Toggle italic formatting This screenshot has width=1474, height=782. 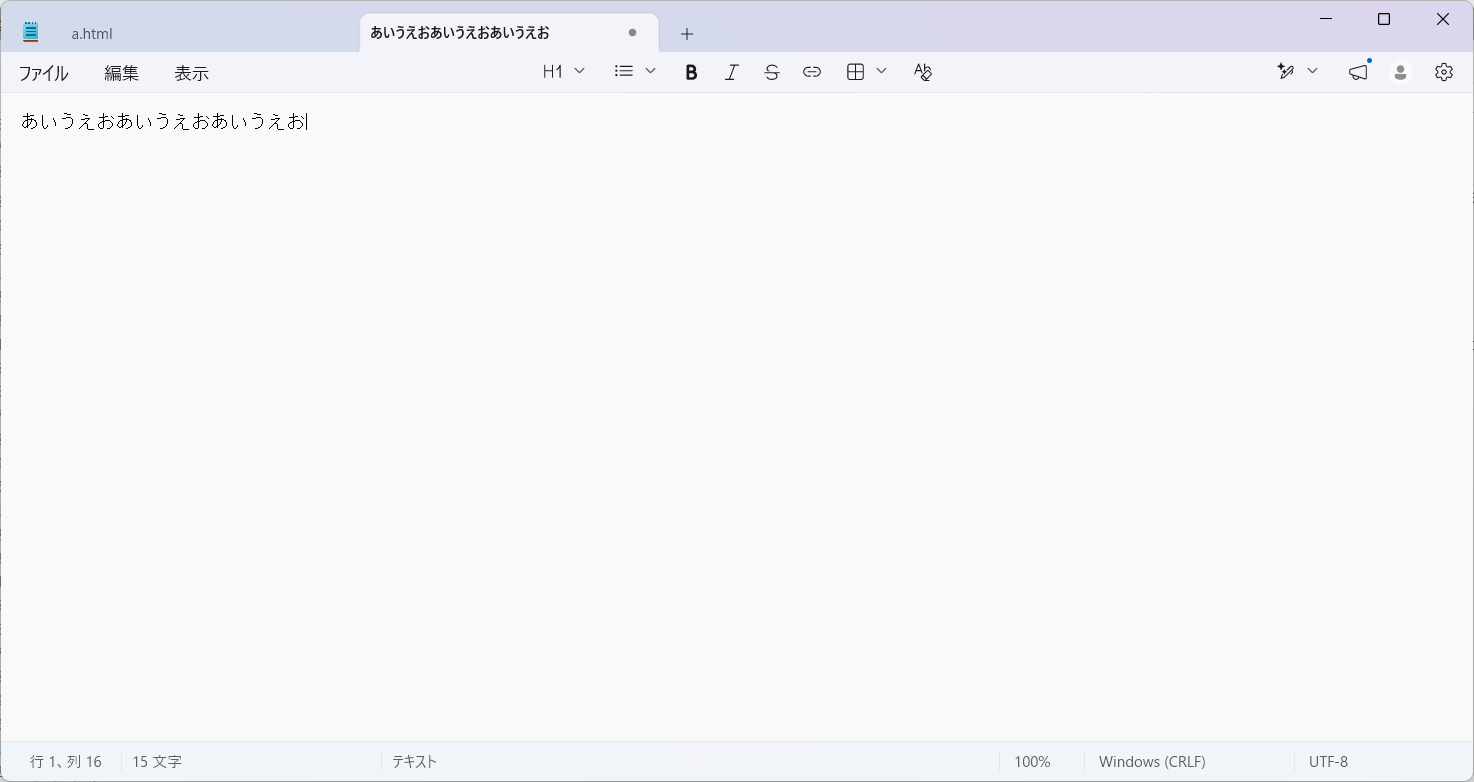tap(731, 72)
